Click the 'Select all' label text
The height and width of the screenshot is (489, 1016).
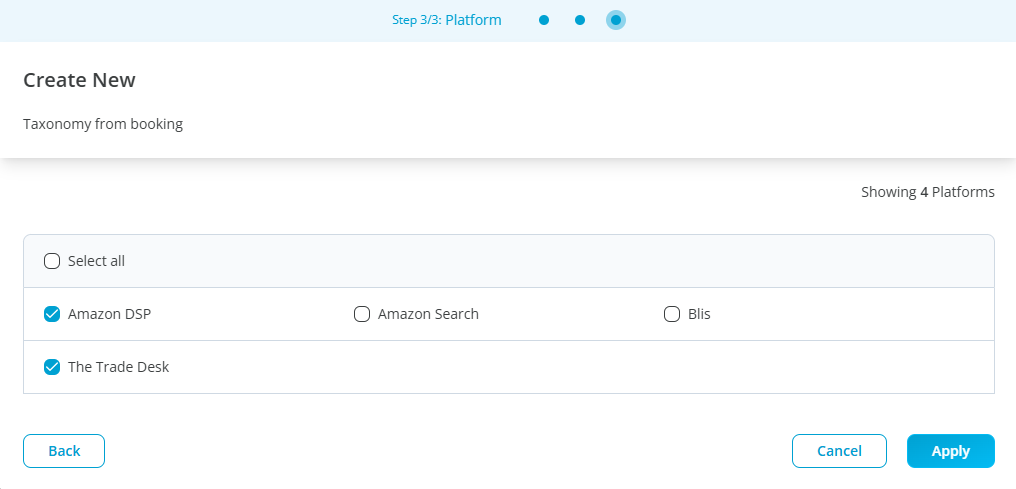click(x=96, y=261)
